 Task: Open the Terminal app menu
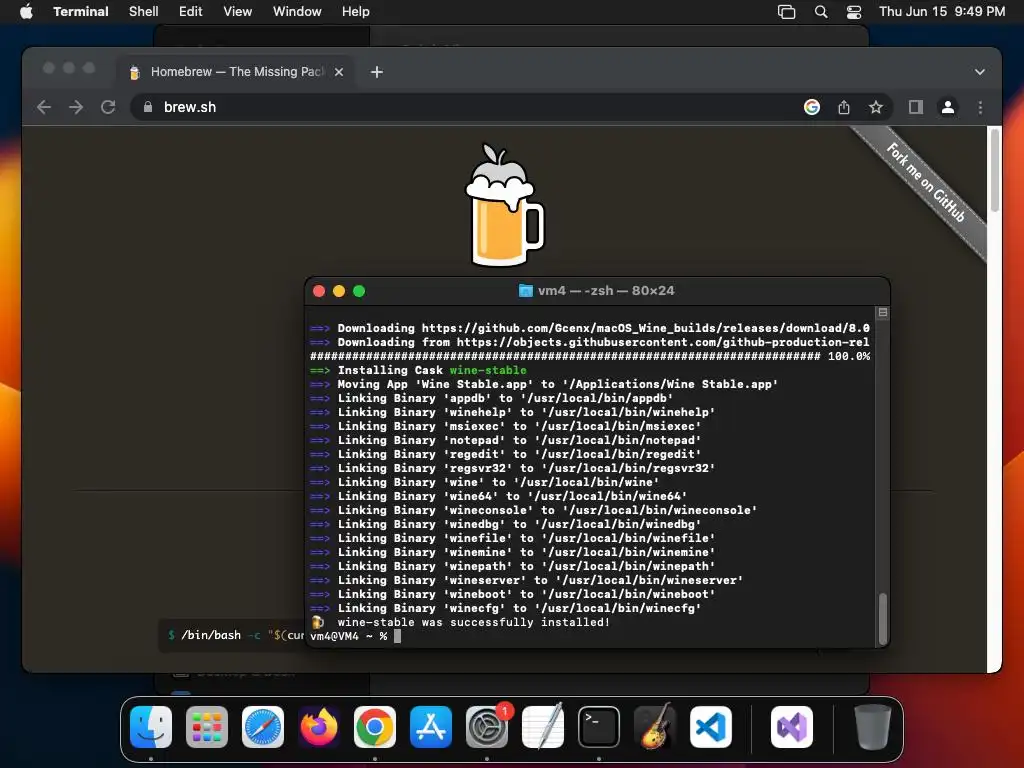80,11
